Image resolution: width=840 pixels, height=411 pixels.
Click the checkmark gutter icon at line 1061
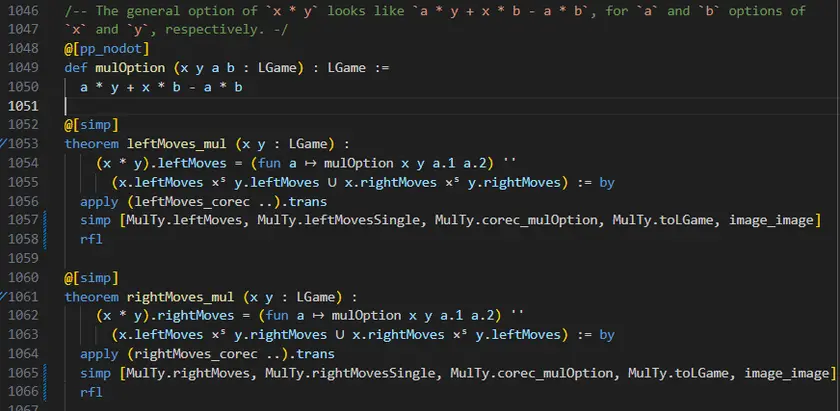[4, 297]
